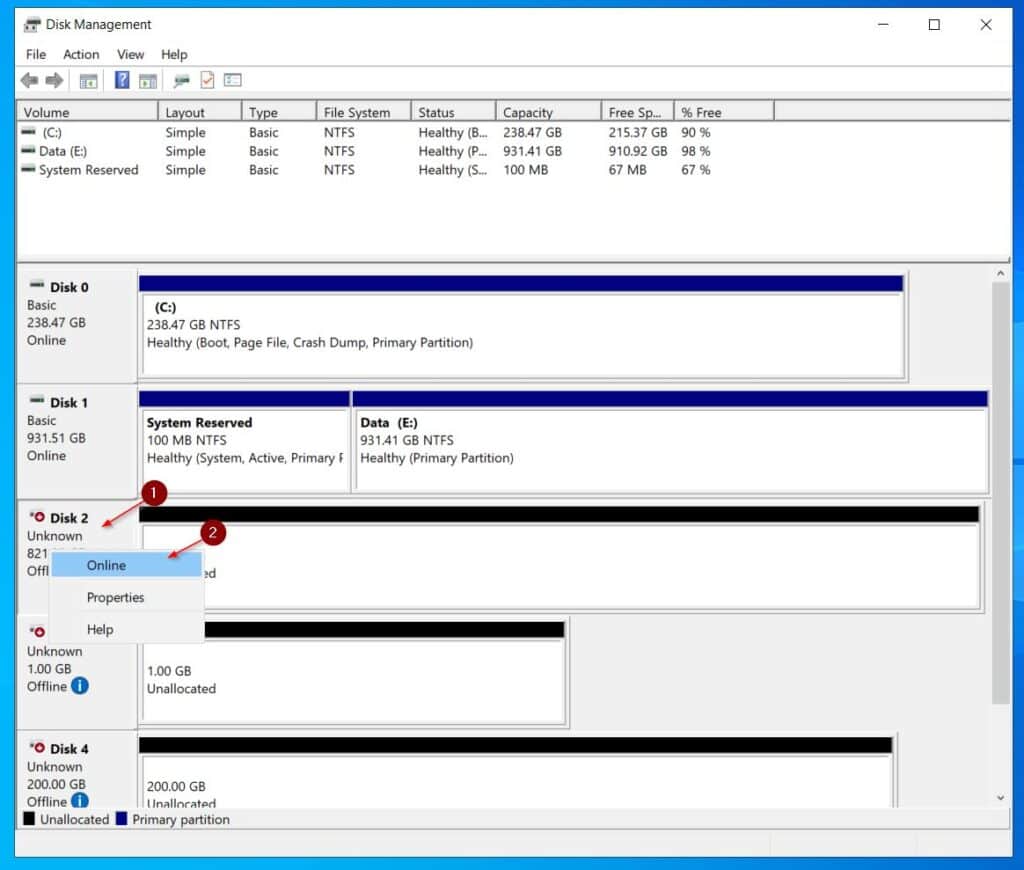
Task: Click the blue Primary partition legend swatch
Action: click(x=121, y=818)
